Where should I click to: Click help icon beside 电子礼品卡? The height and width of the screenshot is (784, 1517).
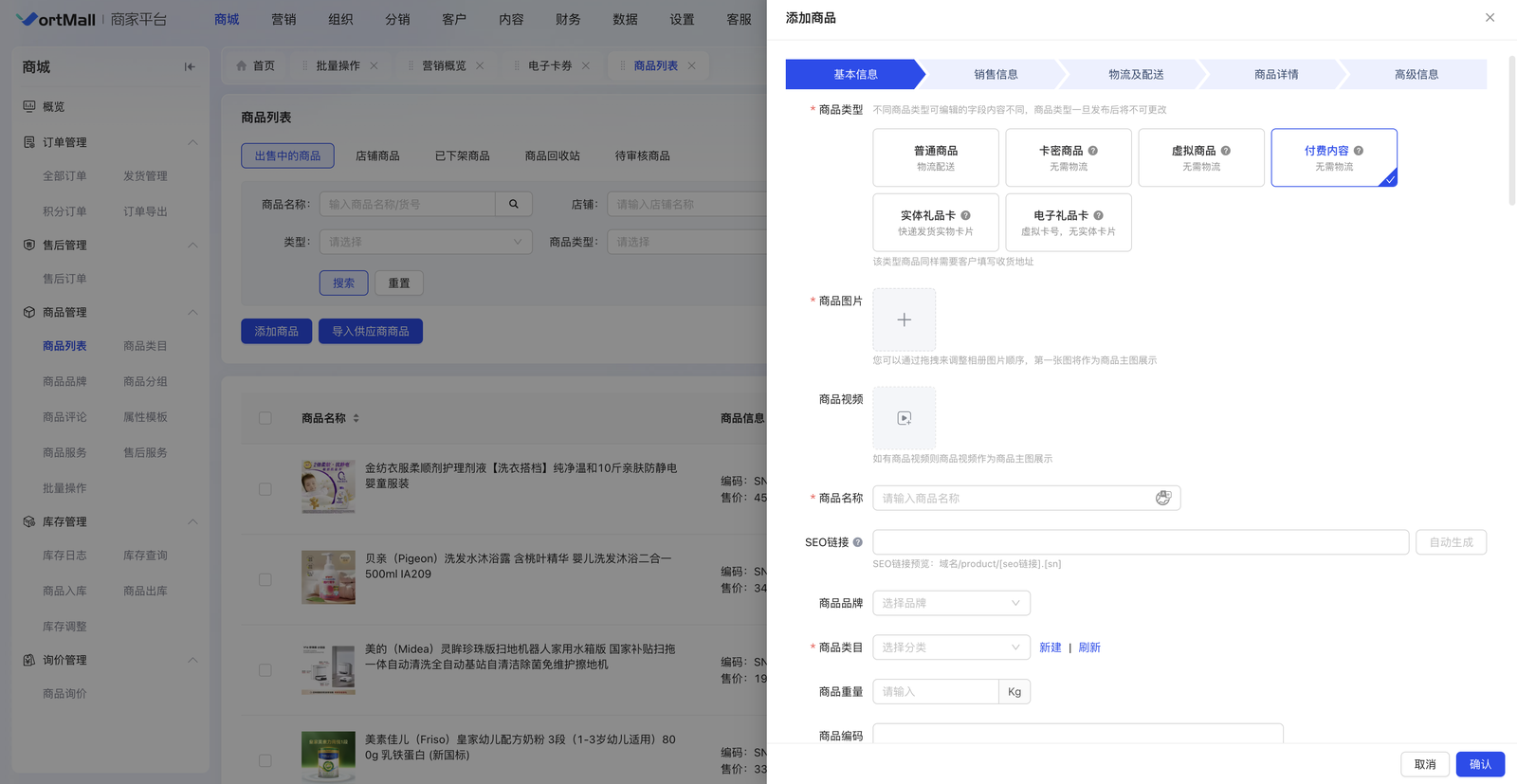1098,215
